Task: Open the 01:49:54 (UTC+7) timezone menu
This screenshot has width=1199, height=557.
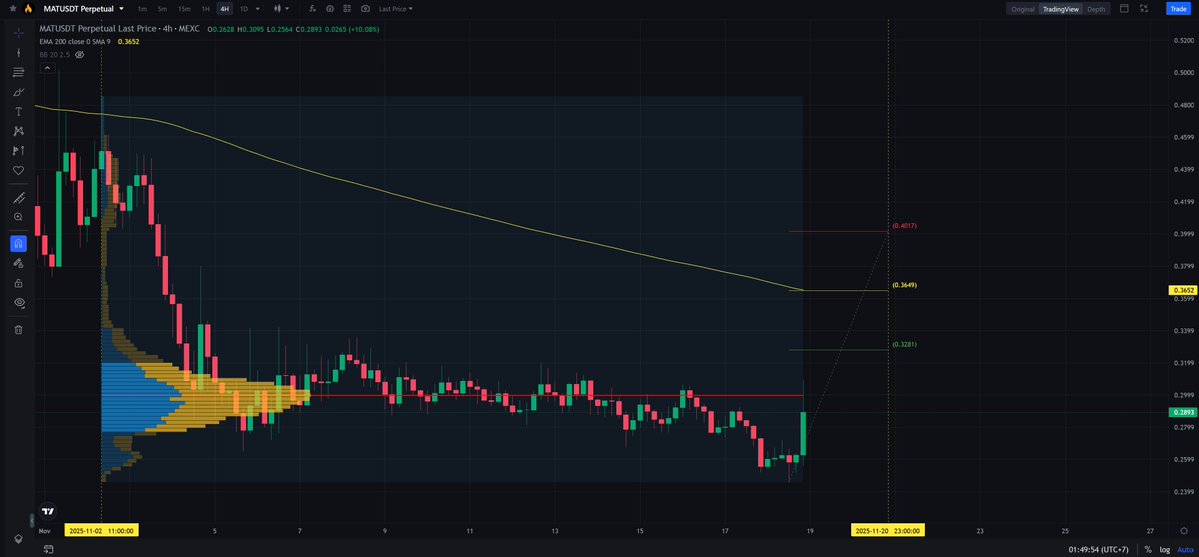Action: [x=1098, y=549]
